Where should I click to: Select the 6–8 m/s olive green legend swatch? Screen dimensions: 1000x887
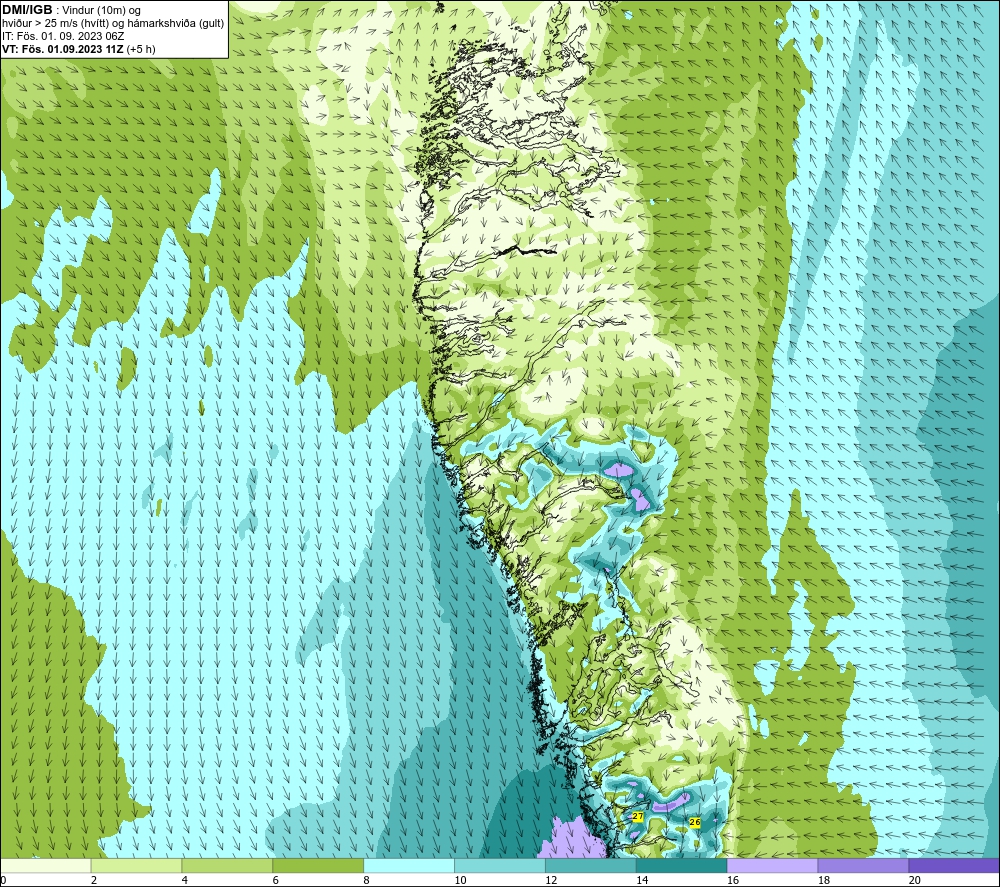[318, 865]
